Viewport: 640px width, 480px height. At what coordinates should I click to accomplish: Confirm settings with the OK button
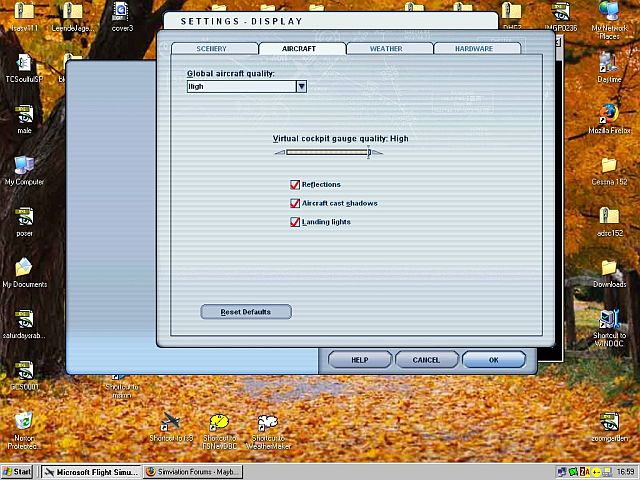[x=494, y=360]
